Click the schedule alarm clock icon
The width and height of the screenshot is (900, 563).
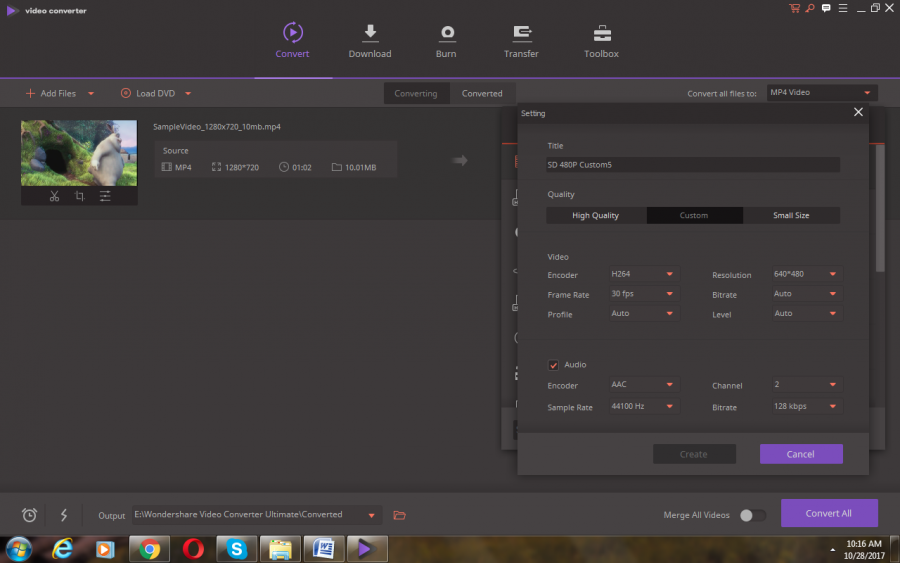[30, 515]
